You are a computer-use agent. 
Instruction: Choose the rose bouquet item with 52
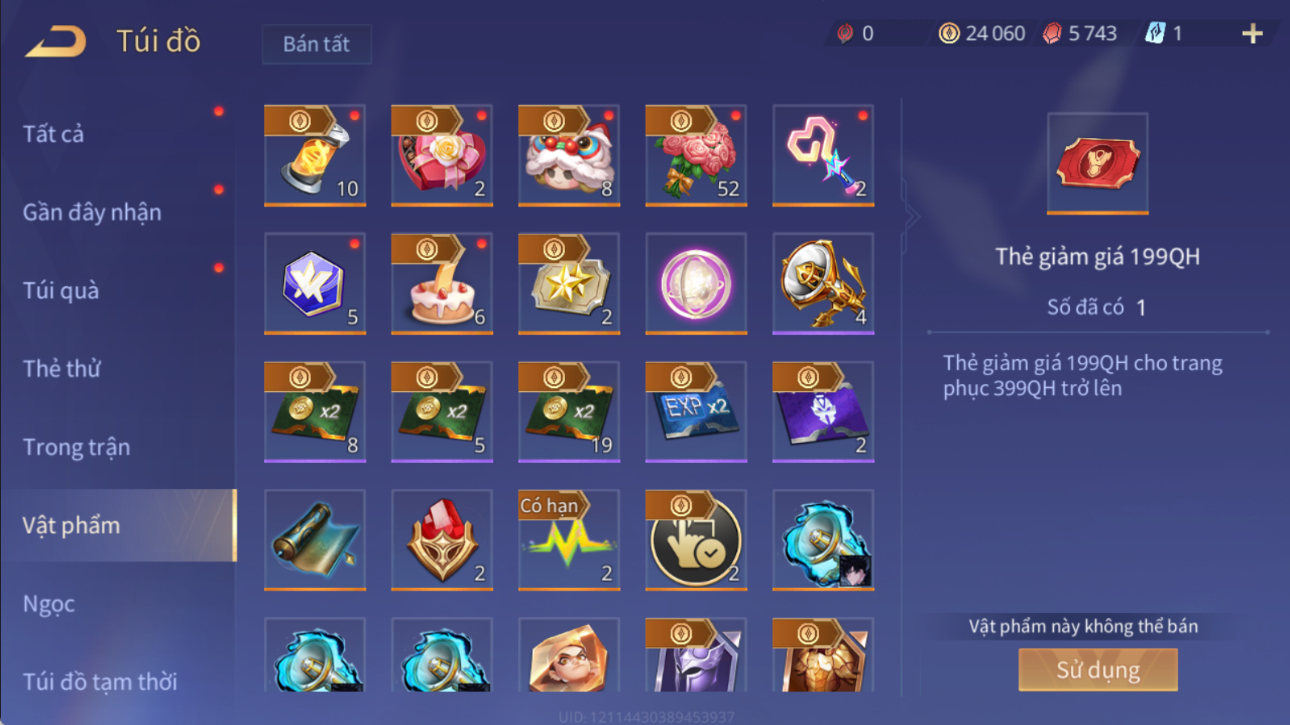(696, 155)
